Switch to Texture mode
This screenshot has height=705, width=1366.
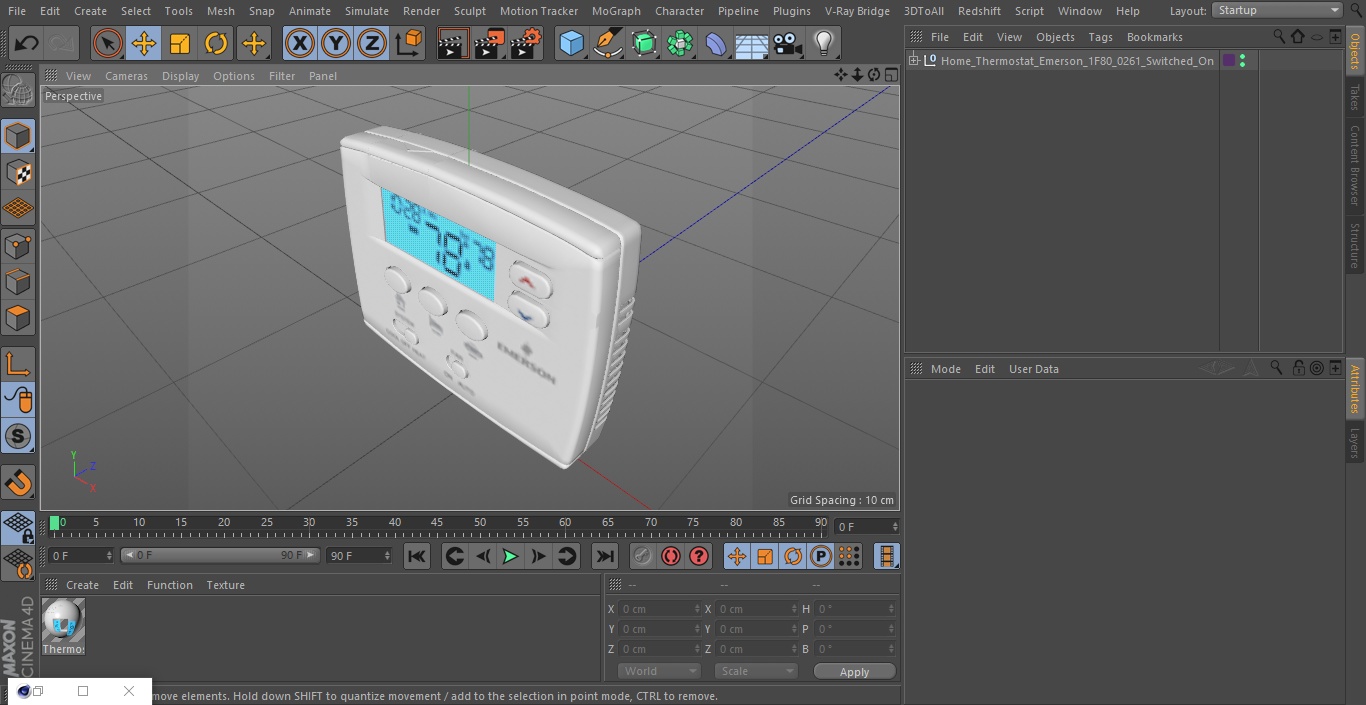18,172
